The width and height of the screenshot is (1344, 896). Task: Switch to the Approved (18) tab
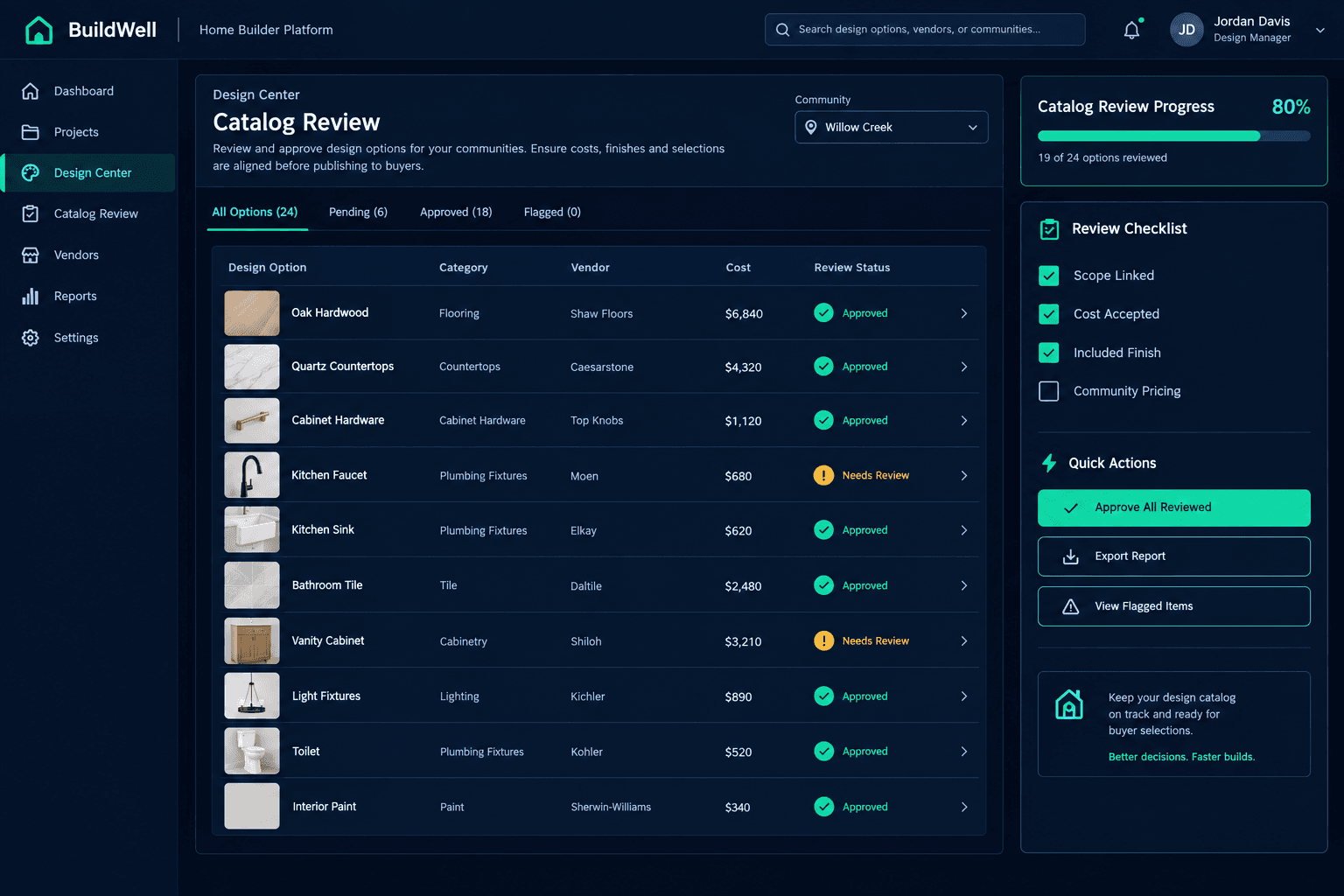[x=456, y=212]
